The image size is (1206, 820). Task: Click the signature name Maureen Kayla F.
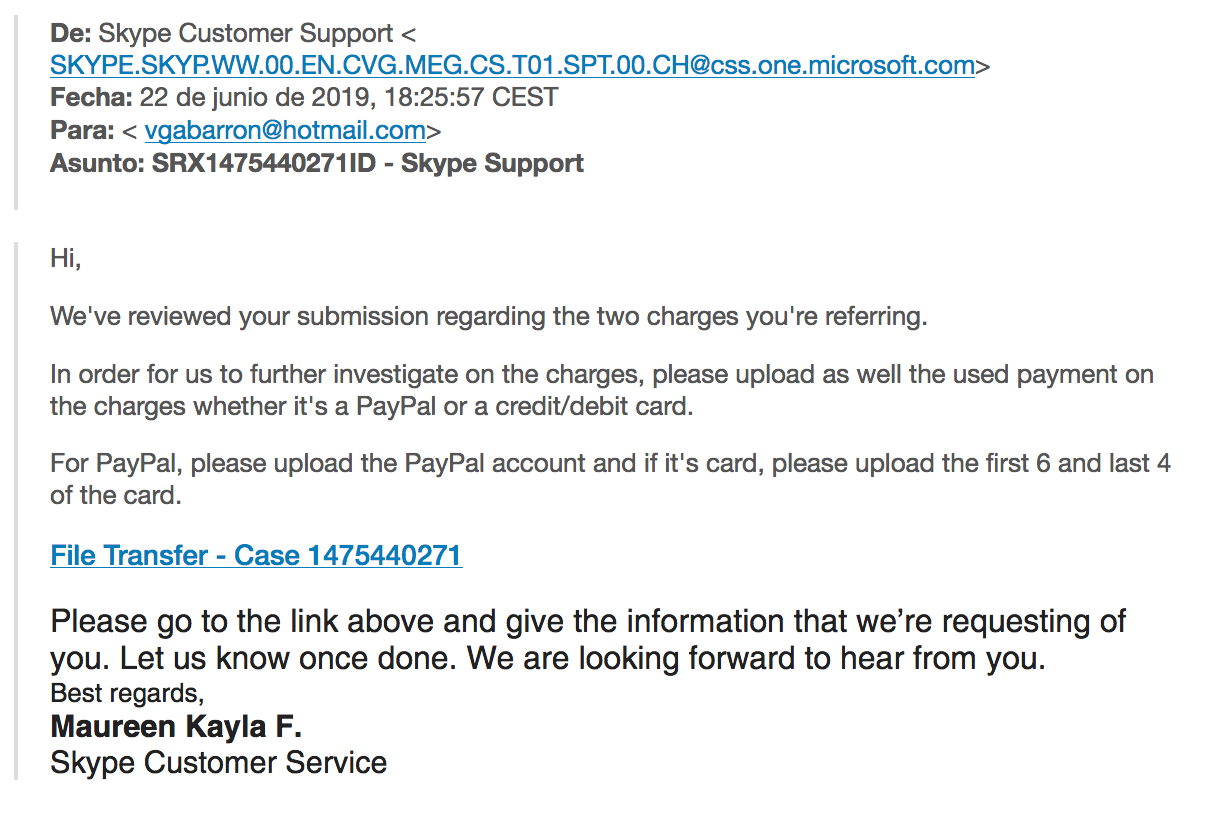[x=176, y=726]
